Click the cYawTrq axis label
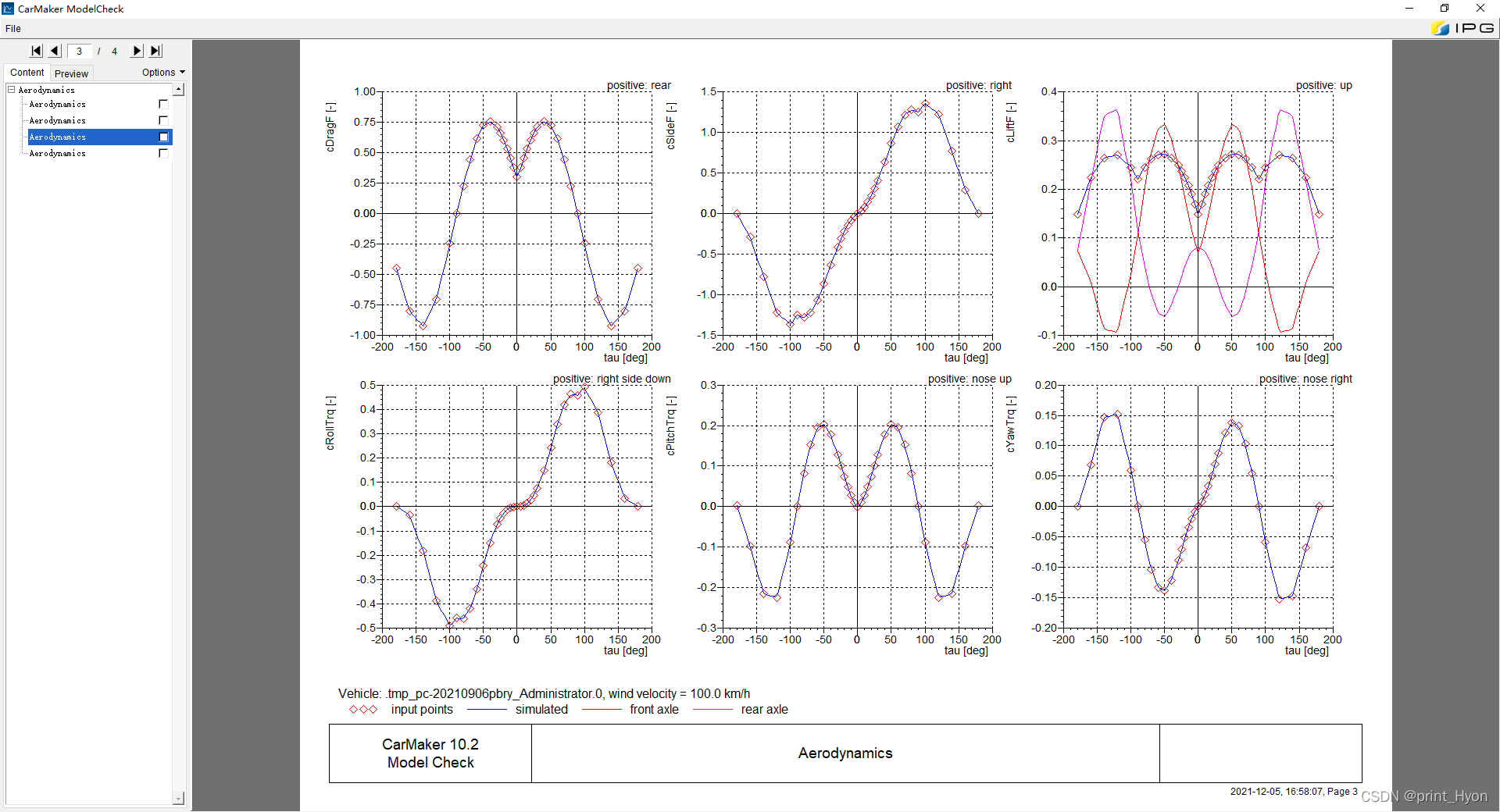1500x812 pixels. click(x=1011, y=424)
